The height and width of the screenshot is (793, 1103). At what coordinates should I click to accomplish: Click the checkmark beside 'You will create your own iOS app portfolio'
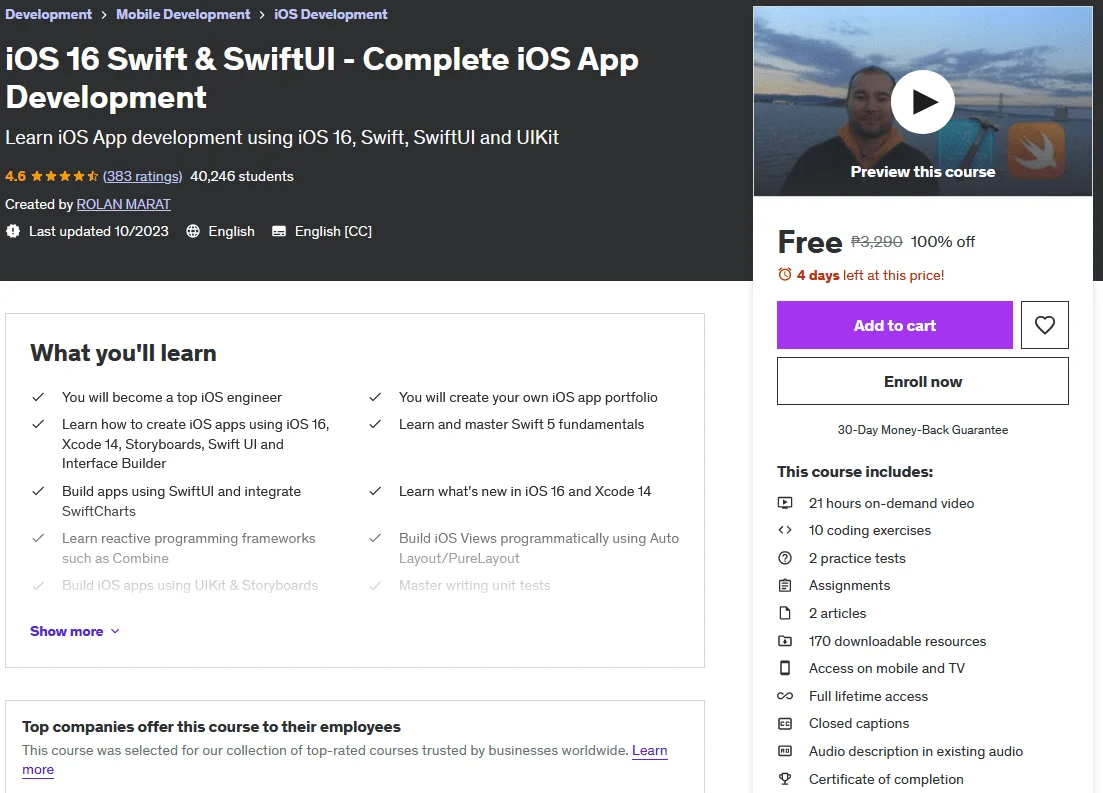point(376,397)
